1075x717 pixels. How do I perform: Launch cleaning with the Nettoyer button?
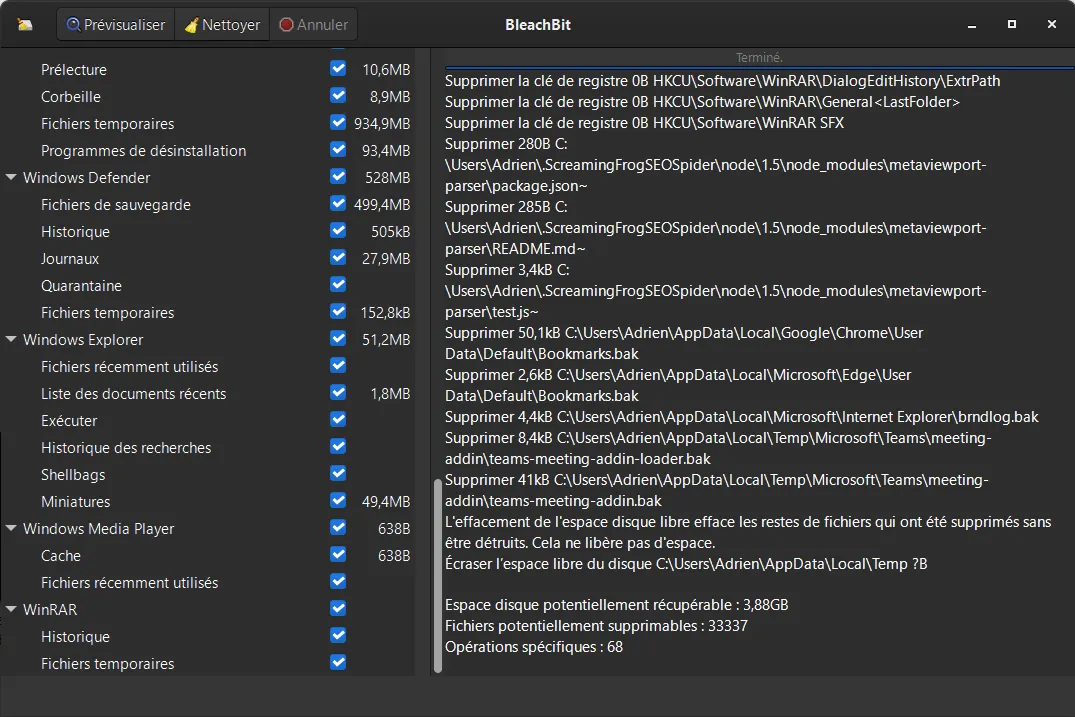click(x=221, y=24)
